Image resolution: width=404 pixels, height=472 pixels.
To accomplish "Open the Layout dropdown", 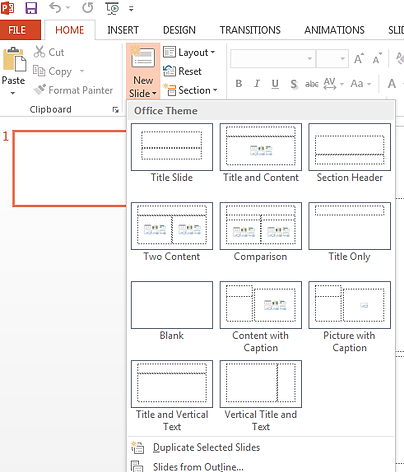I will (x=189, y=52).
